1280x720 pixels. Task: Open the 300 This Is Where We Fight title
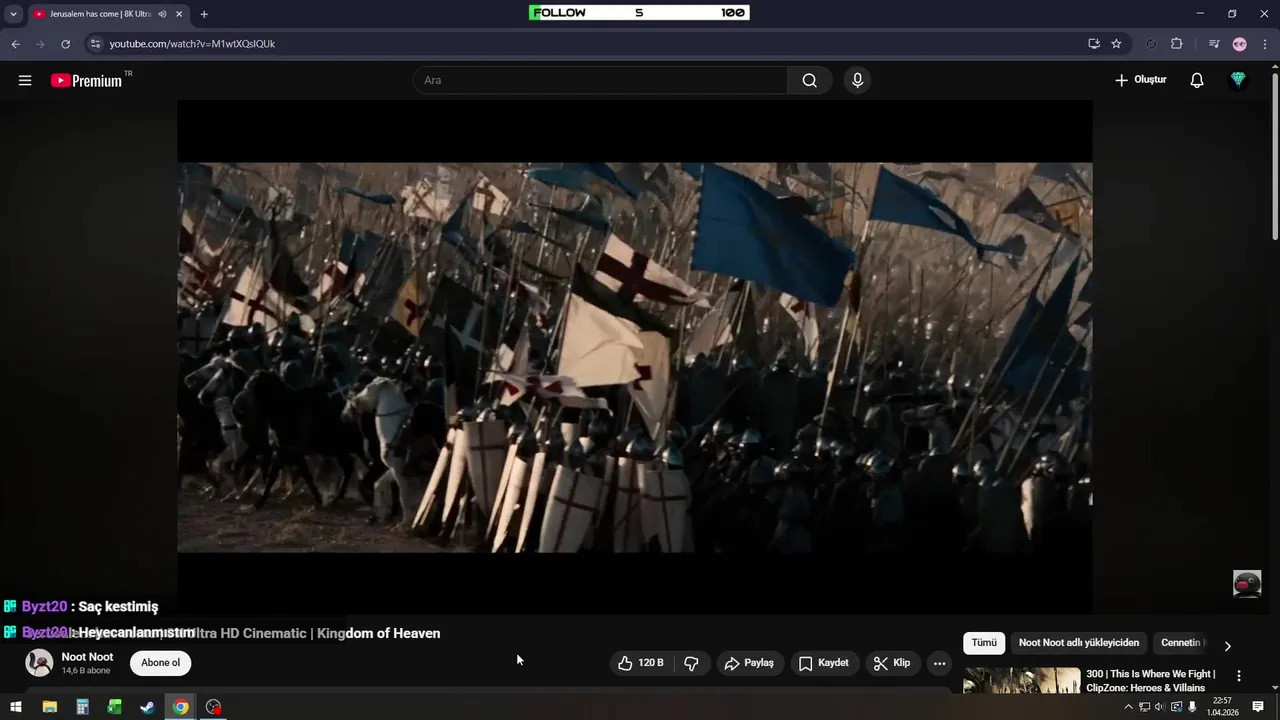(1150, 681)
